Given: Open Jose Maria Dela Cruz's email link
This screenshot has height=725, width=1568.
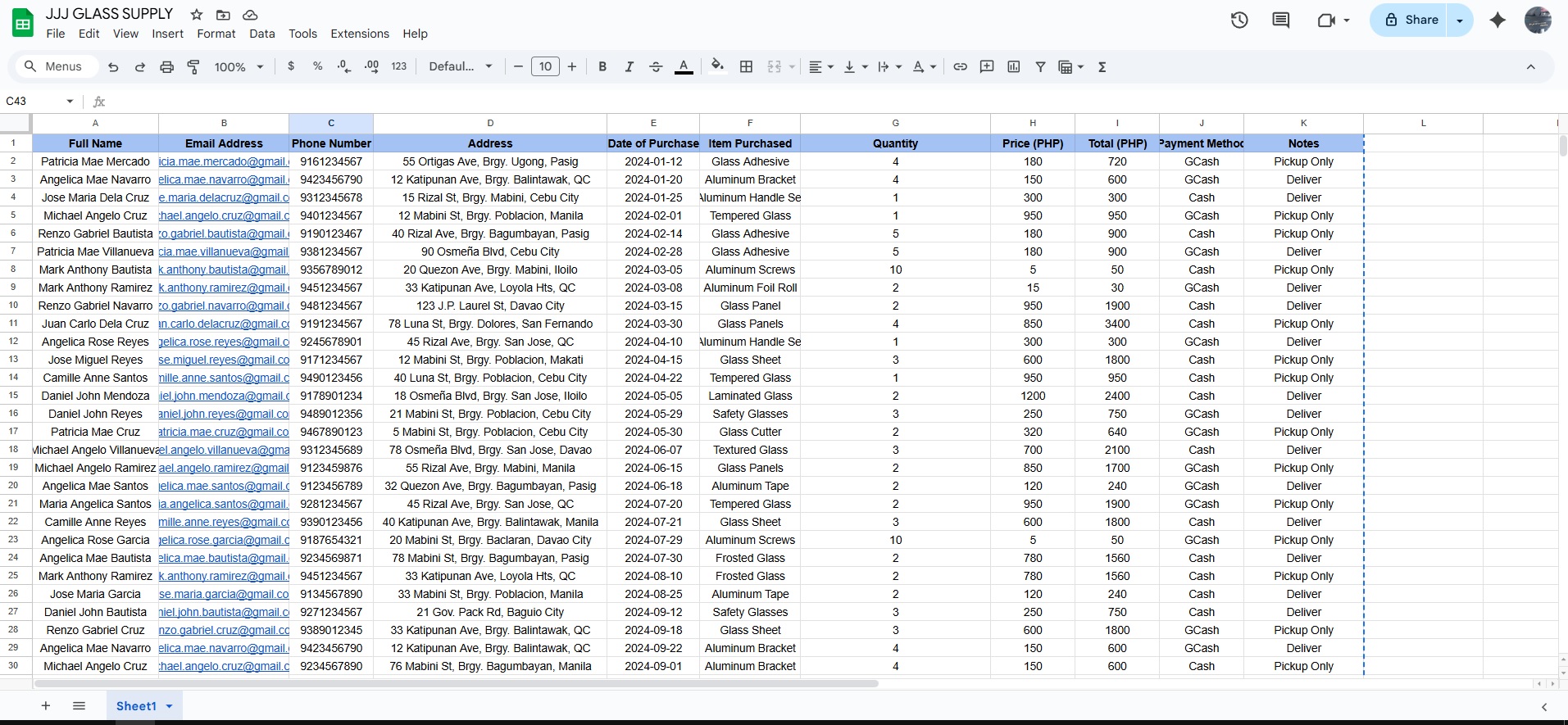Looking at the screenshot, I should pyautogui.click(x=224, y=198).
